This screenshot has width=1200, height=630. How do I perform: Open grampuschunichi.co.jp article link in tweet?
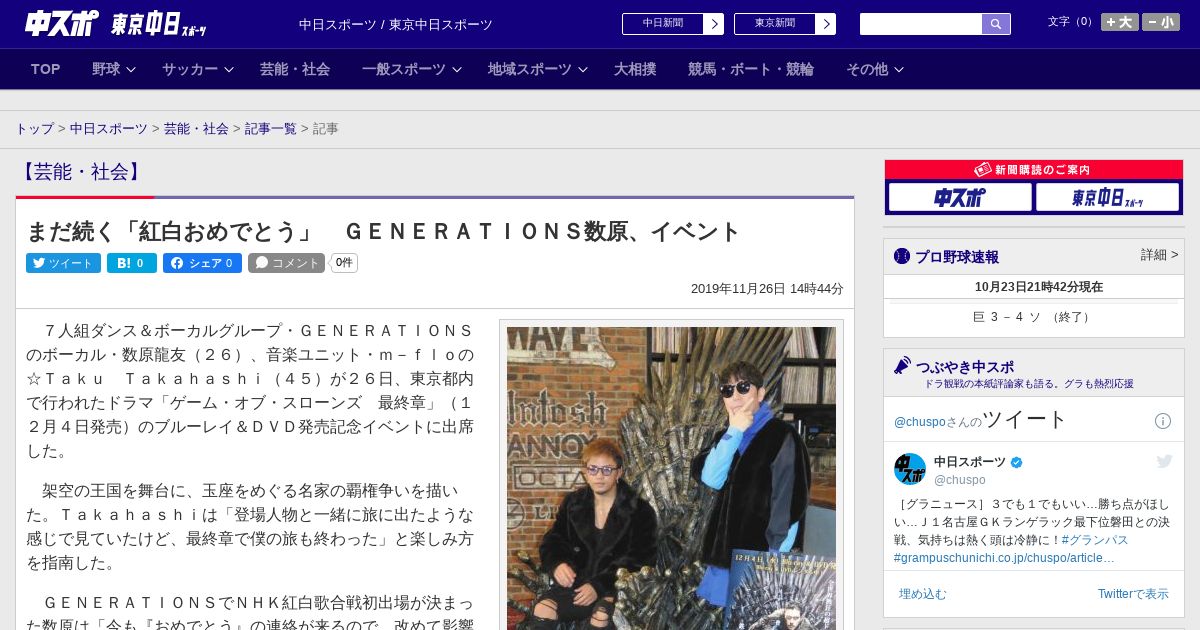tap(1004, 558)
